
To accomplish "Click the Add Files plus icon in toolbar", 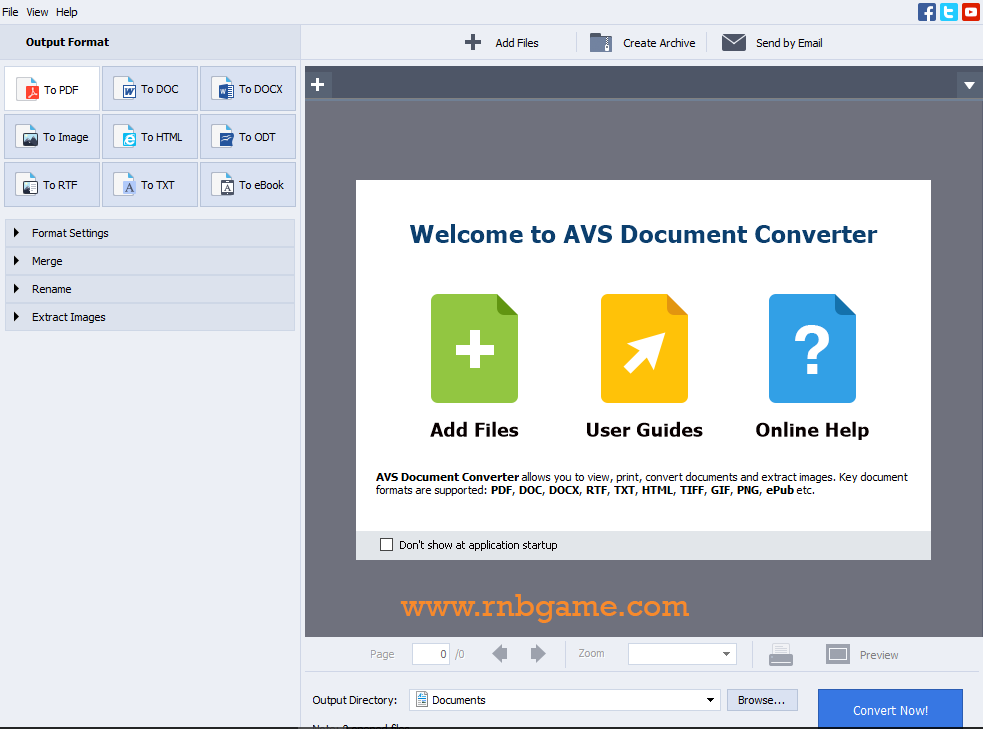I will (473, 43).
